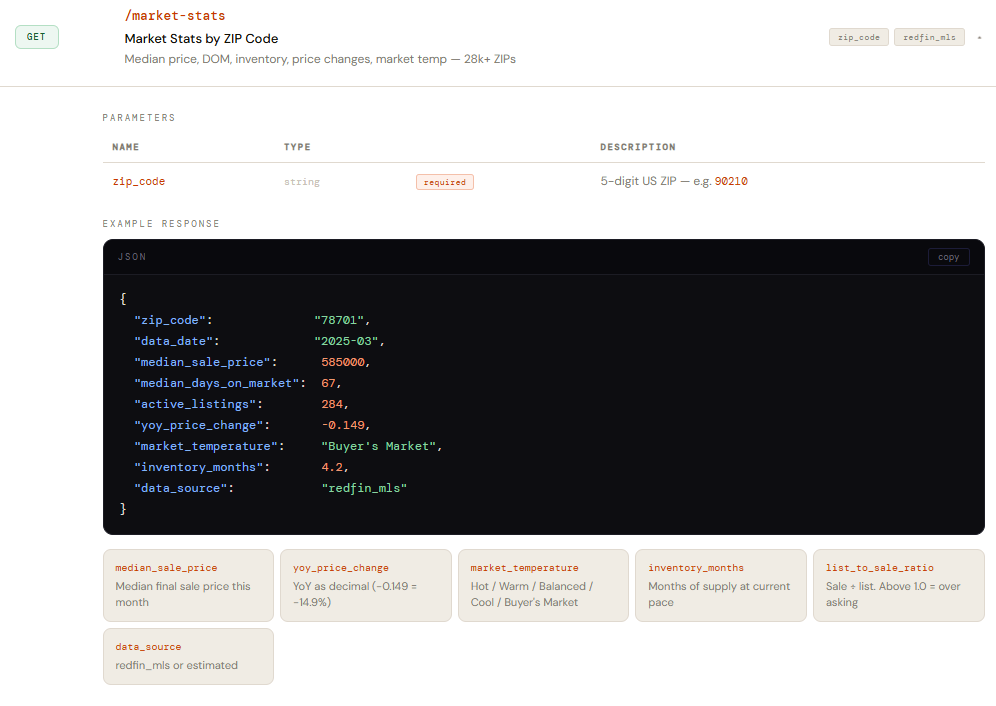Screen dimensions: 996x706
Task: Toggle the yoy_price_change card
Action: pos(365,585)
